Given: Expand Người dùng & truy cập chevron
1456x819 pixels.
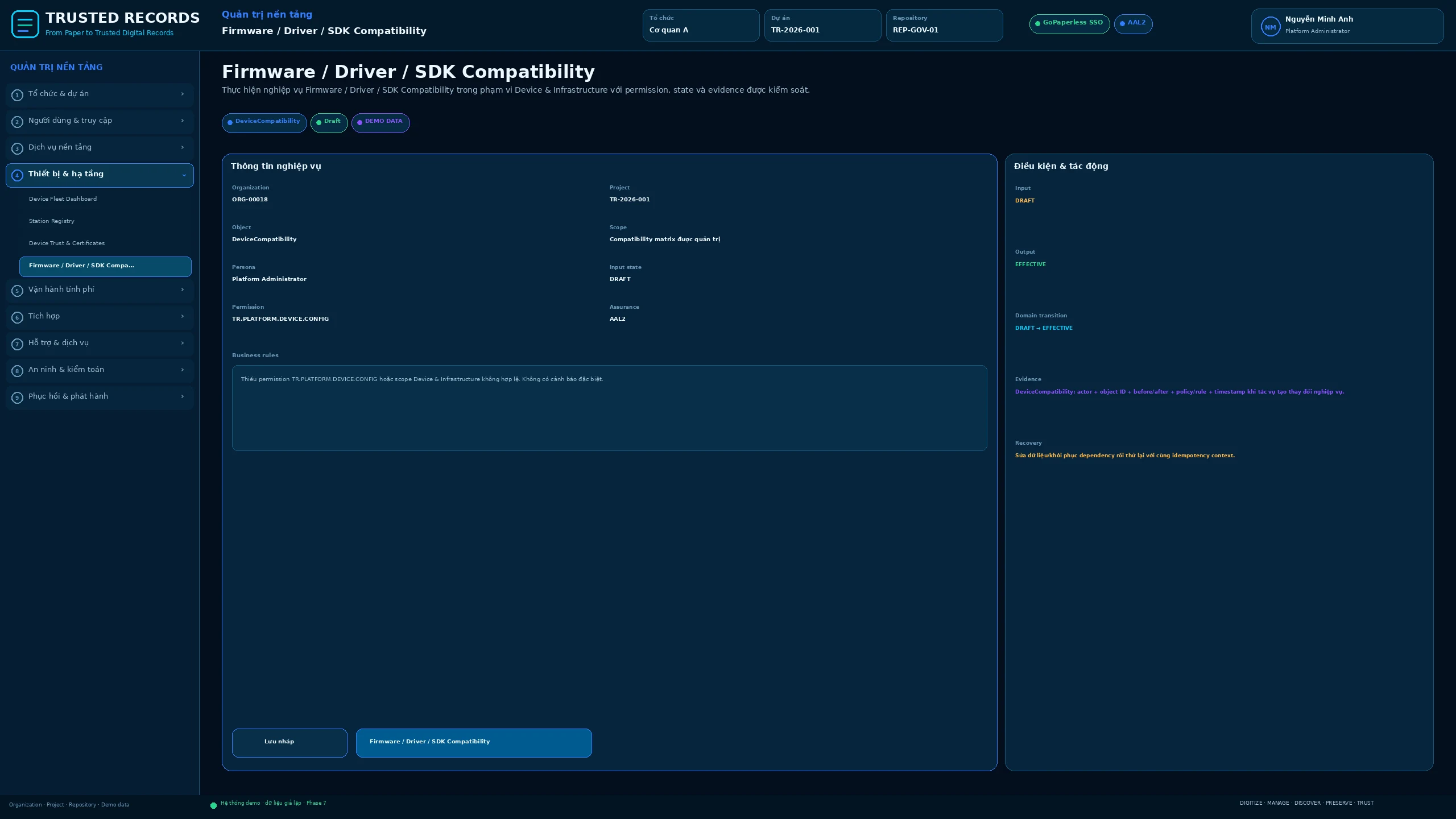Looking at the screenshot, I should pos(183,121).
